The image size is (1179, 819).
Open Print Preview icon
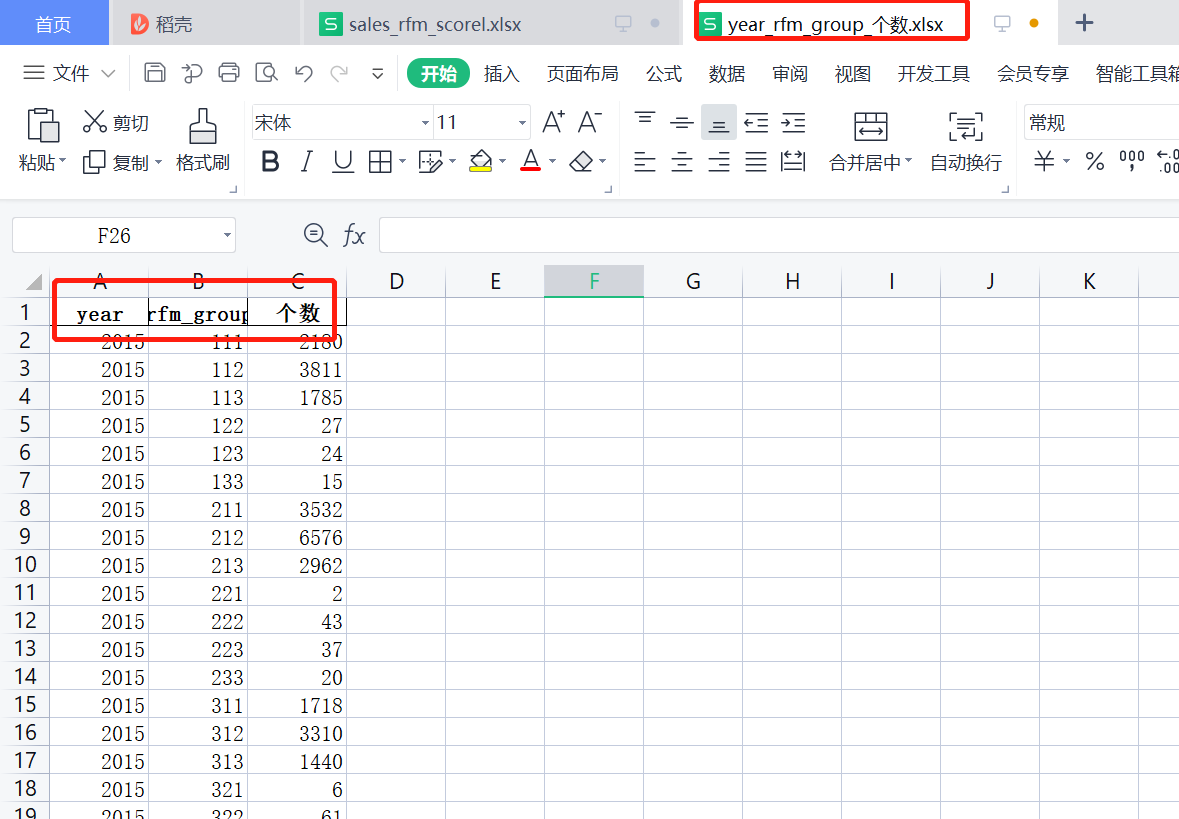pos(266,73)
